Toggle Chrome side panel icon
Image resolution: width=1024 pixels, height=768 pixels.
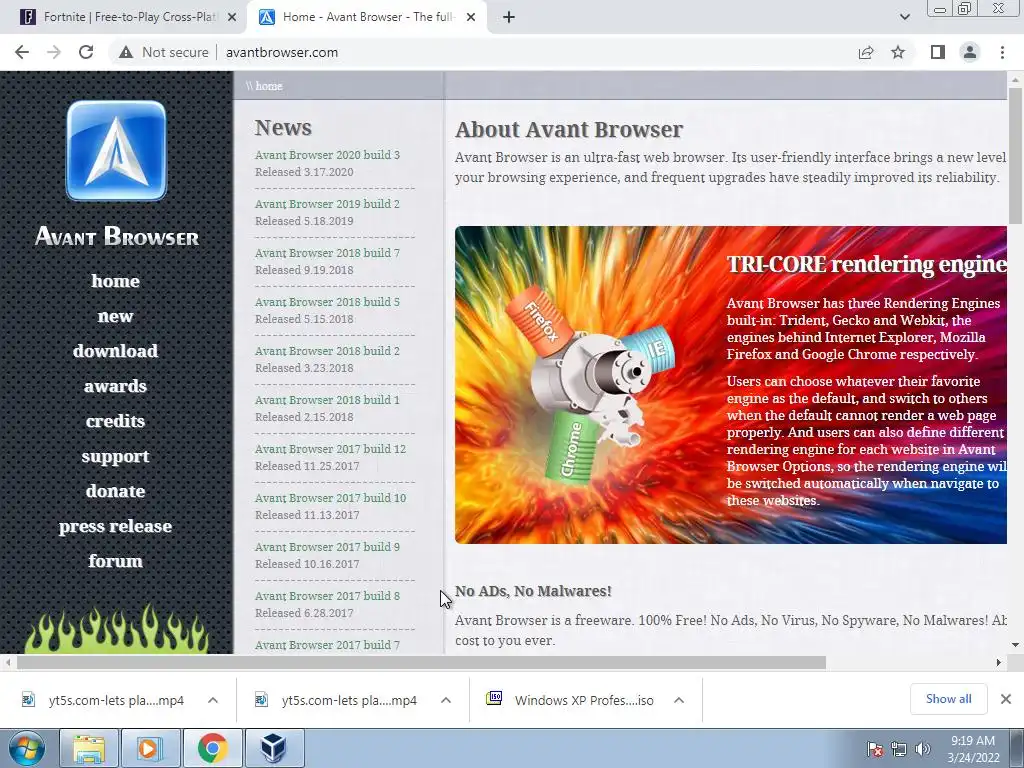pyautogui.click(x=938, y=52)
